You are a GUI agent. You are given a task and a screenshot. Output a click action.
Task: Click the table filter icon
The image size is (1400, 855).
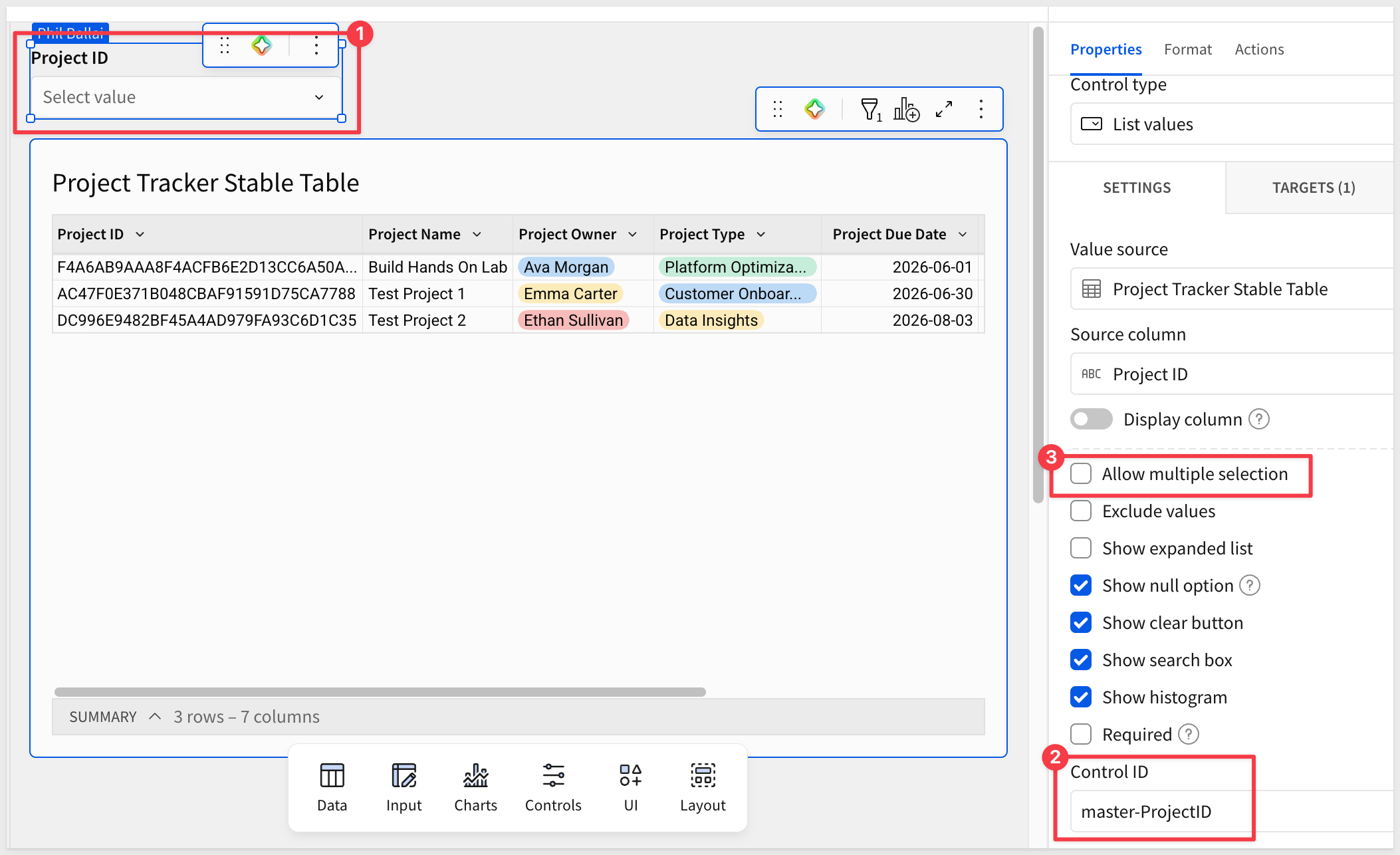pos(870,109)
